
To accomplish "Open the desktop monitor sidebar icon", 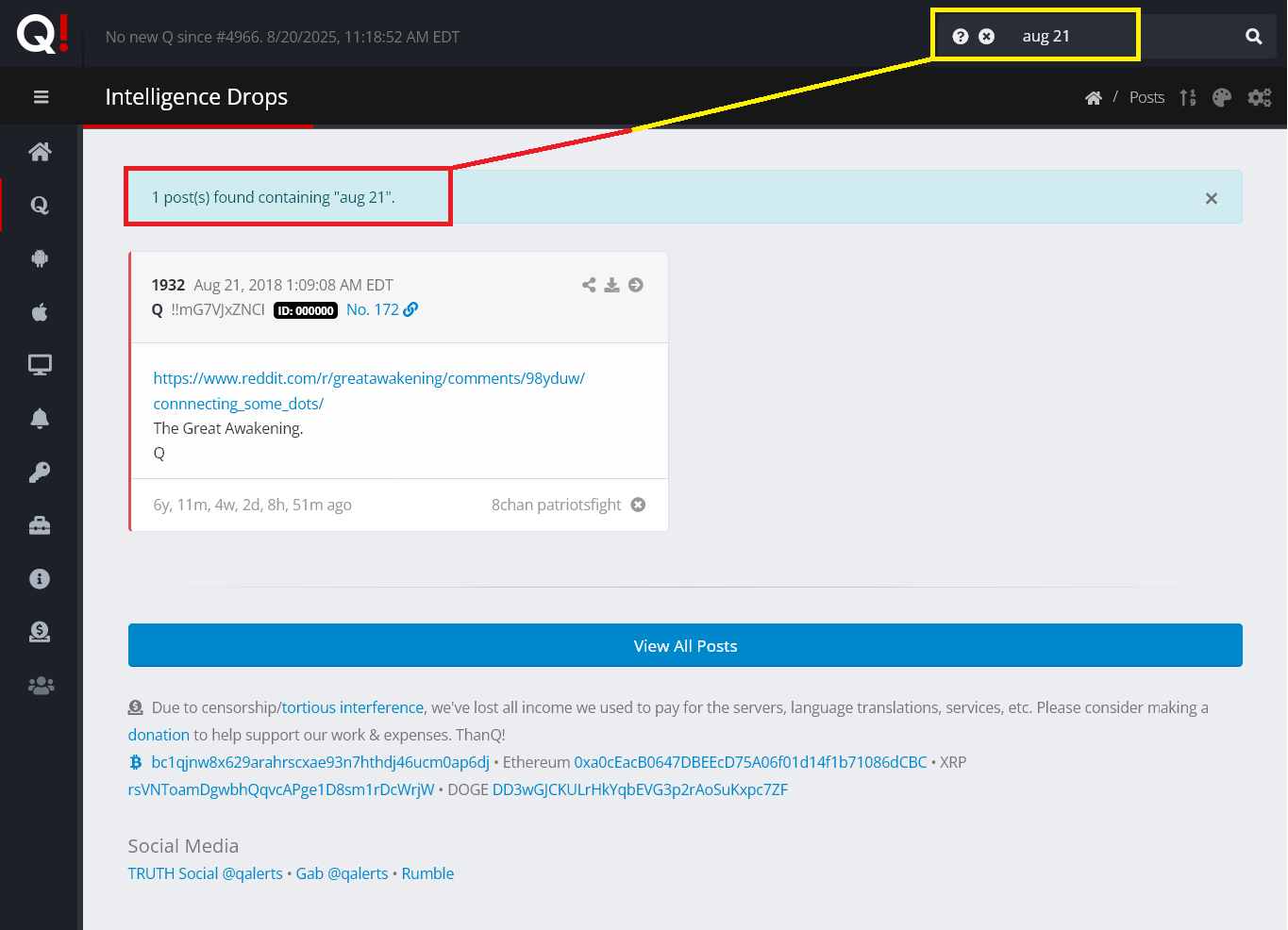I will point(40,365).
